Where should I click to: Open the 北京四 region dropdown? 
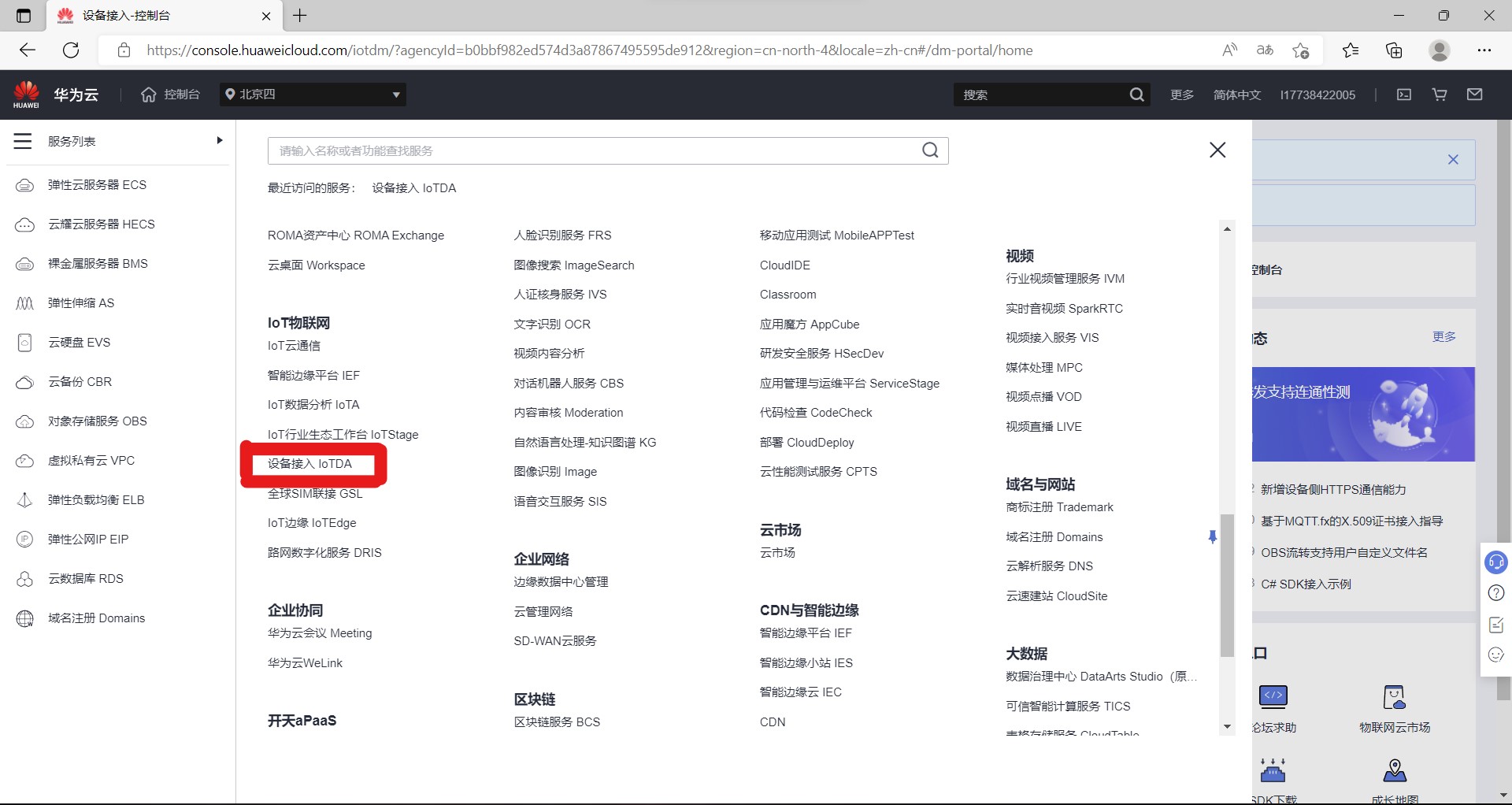(x=313, y=95)
